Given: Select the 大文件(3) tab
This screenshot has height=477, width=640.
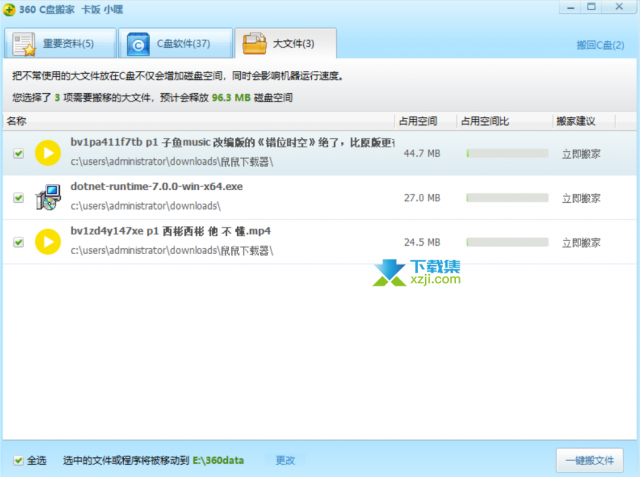Looking at the screenshot, I should pyautogui.click(x=286, y=43).
